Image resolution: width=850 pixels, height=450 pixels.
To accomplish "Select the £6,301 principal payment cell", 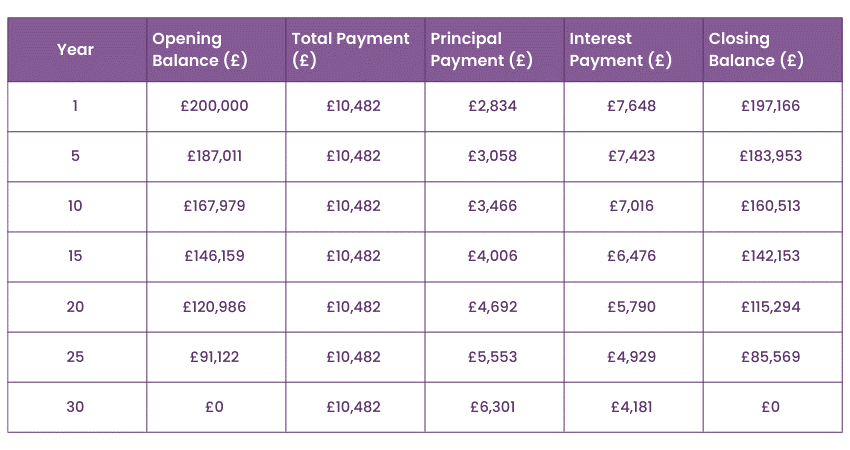I will click(492, 407).
